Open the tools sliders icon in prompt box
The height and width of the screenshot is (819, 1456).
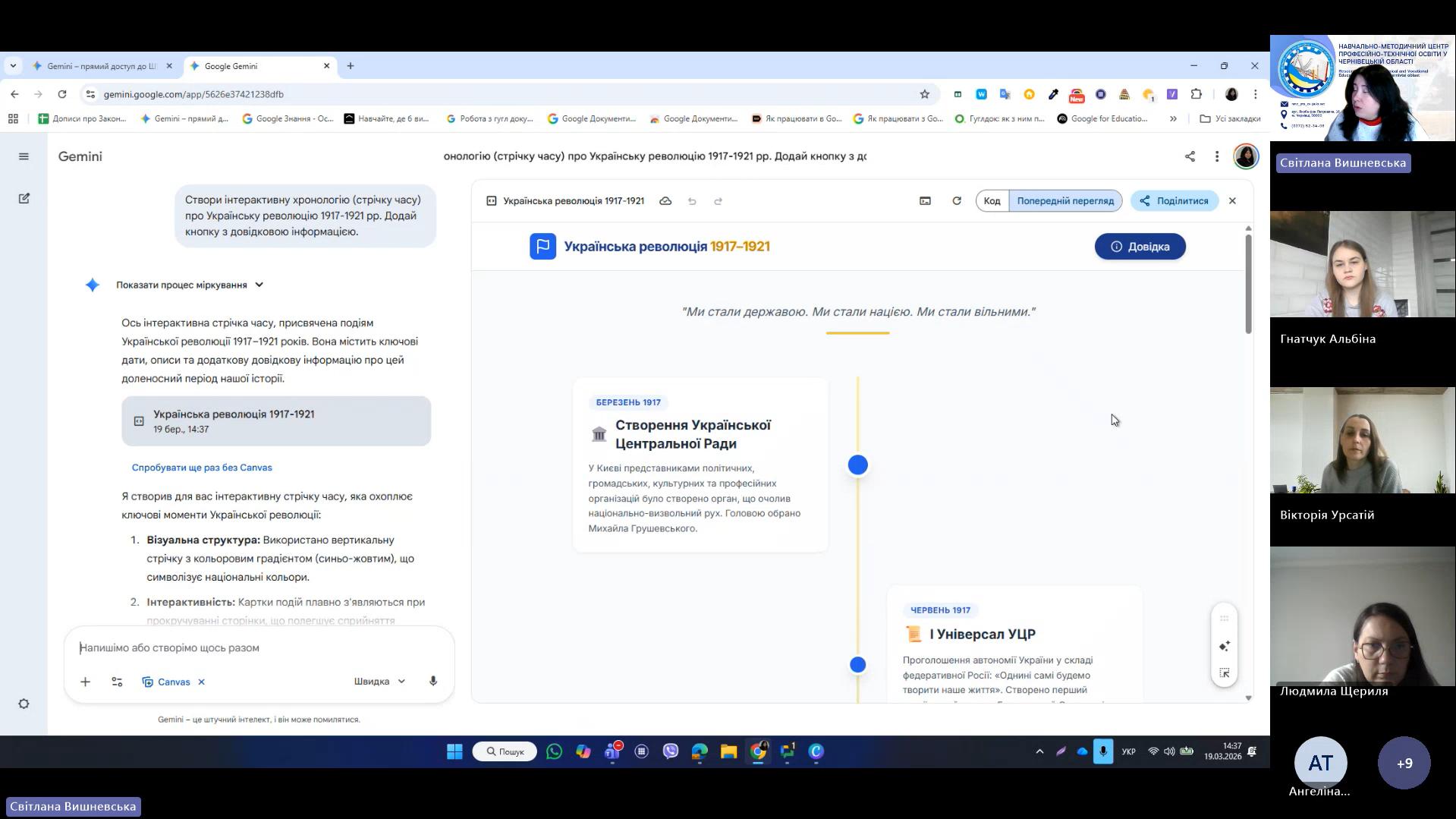tap(117, 682)
